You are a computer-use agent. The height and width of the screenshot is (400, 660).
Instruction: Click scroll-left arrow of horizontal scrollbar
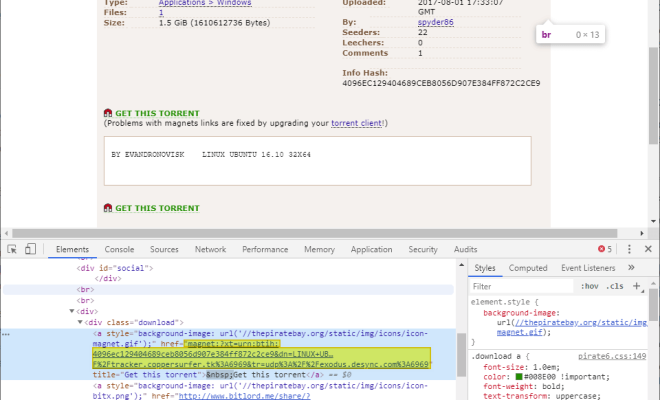pos(6,233)
